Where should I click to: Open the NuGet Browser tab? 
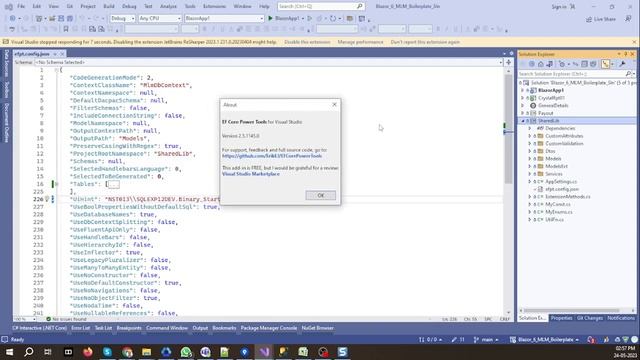tap(318, 328)
